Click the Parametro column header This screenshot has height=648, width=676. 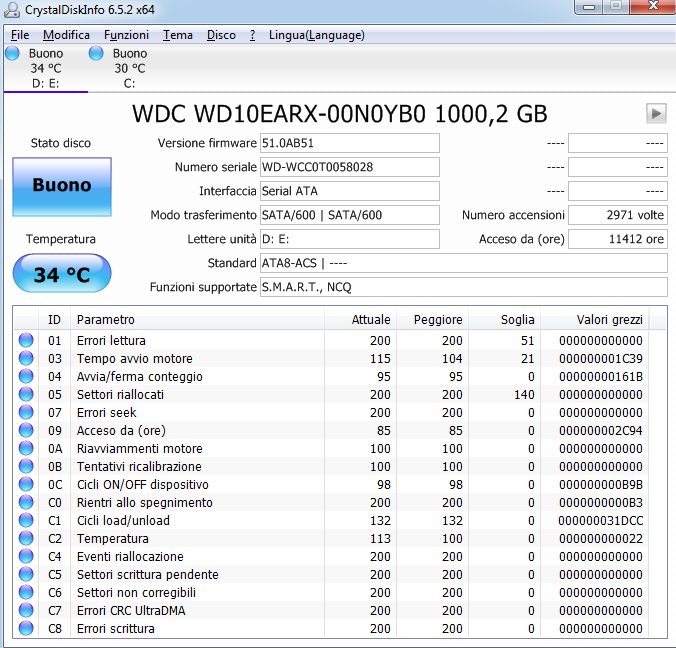pos(196,320)
